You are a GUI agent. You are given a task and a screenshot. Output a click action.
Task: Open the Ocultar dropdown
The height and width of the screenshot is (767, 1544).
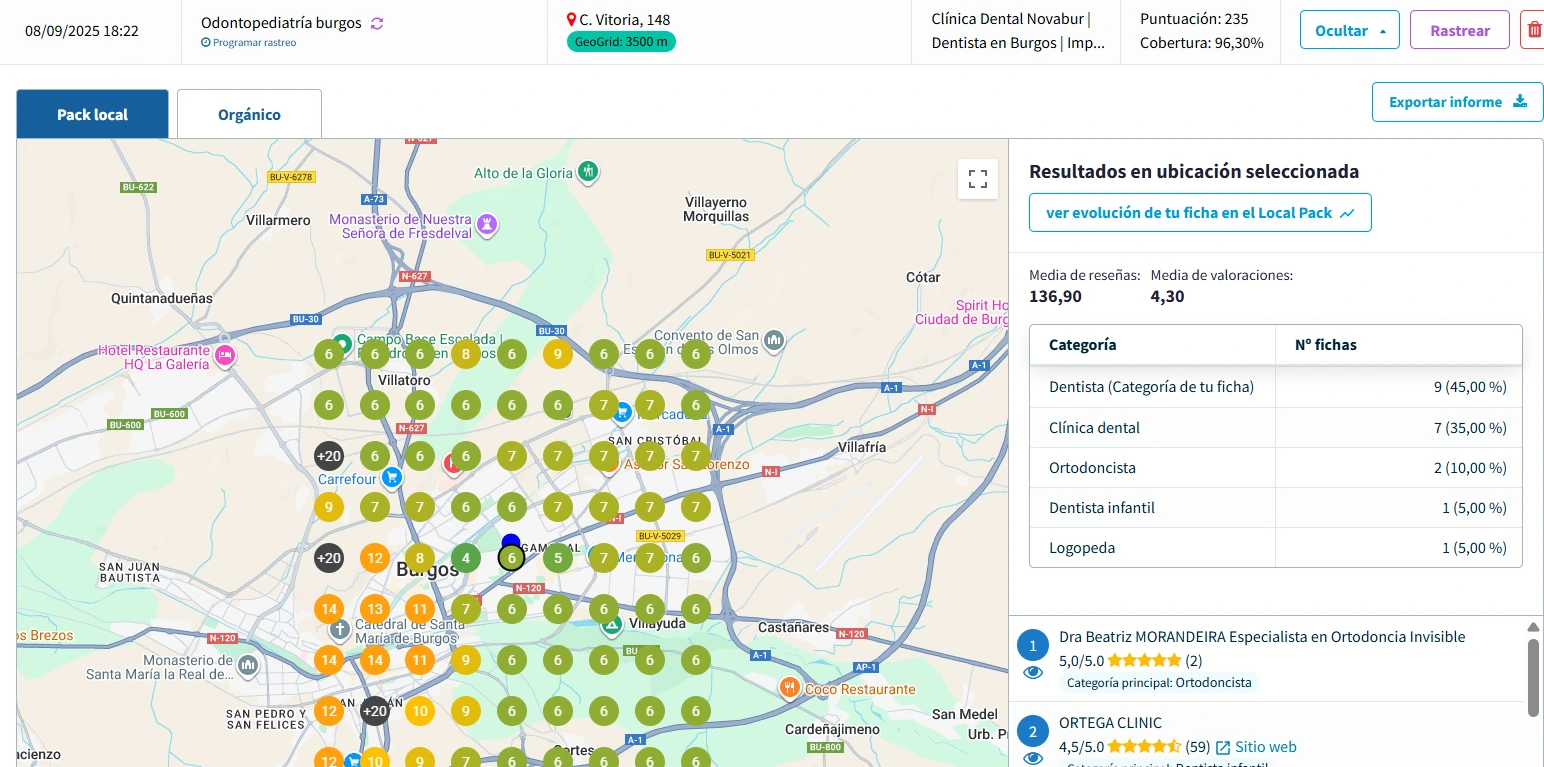click(1350, 30)
